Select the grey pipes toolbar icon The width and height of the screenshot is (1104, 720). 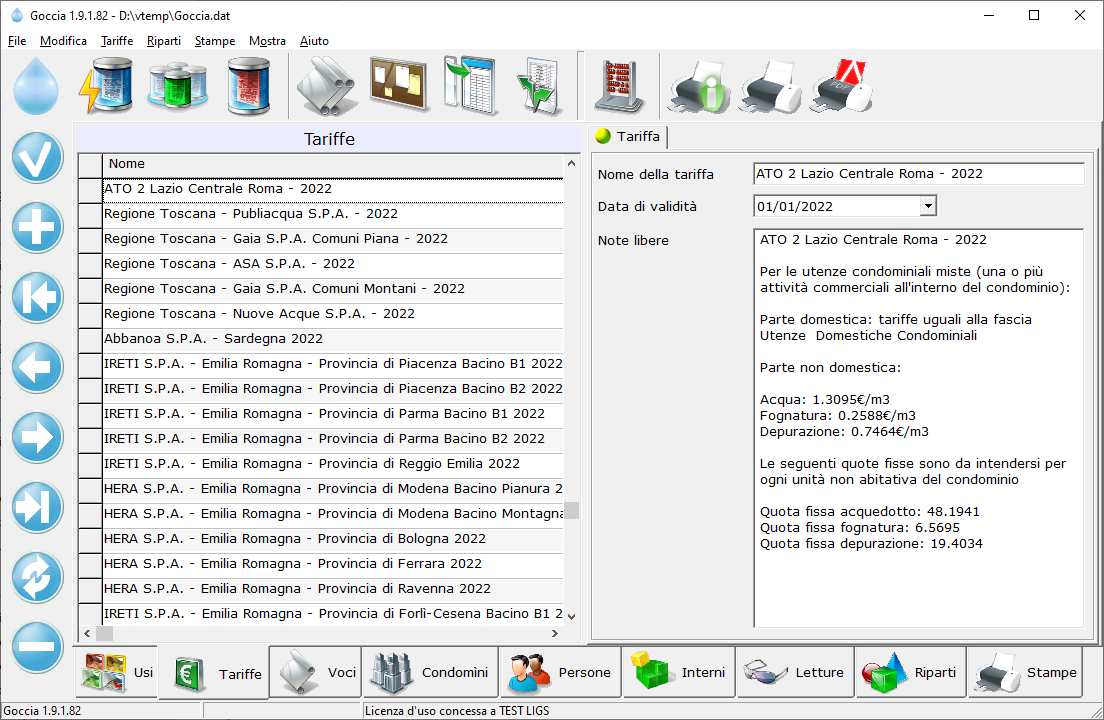click(x=327, y=87)
